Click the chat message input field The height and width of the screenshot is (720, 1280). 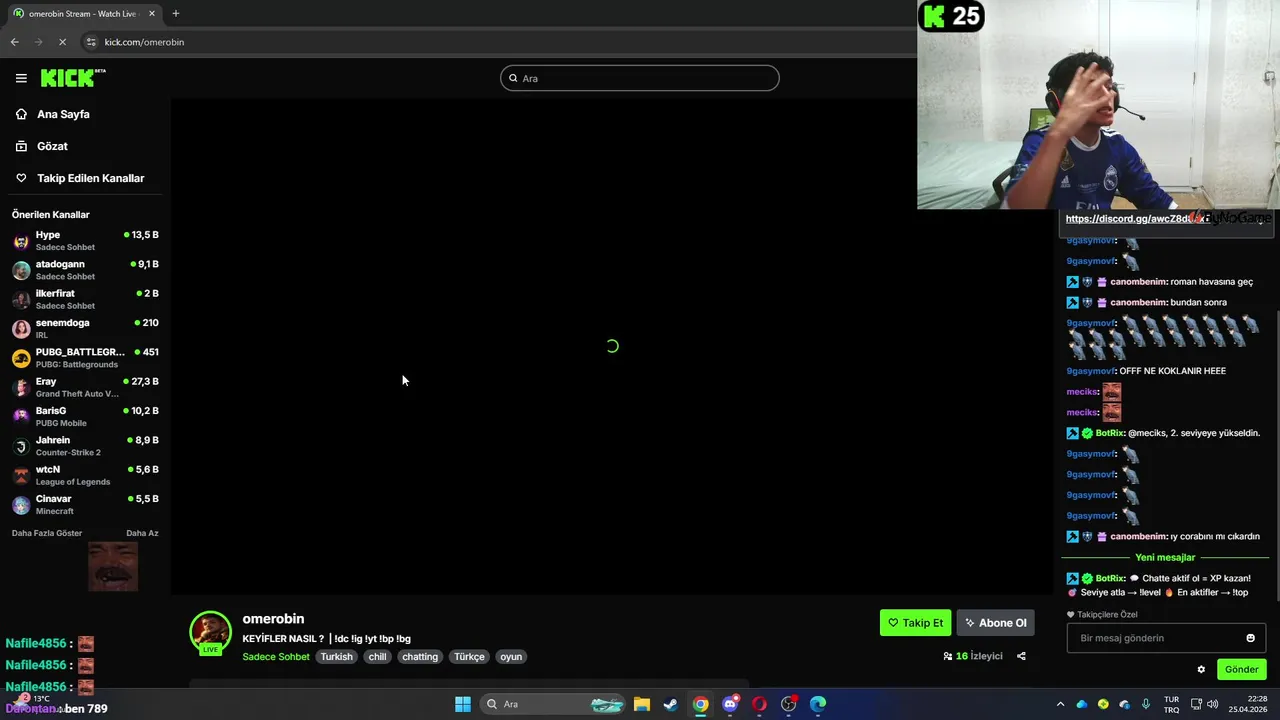[x=1155, y=638]
